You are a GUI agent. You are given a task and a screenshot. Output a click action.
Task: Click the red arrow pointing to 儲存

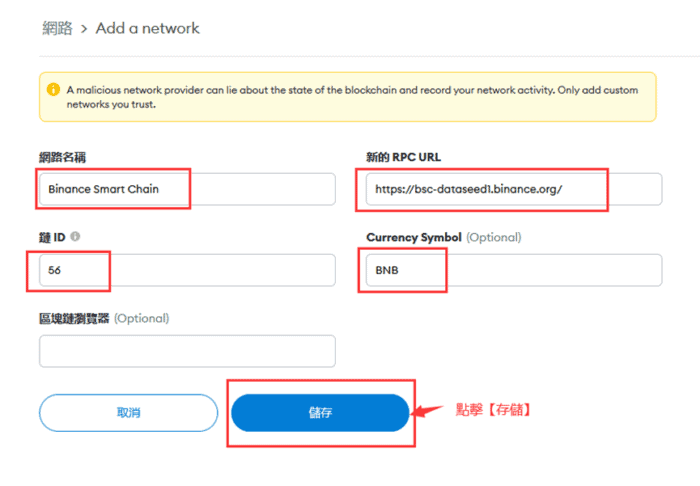point(427,411)
